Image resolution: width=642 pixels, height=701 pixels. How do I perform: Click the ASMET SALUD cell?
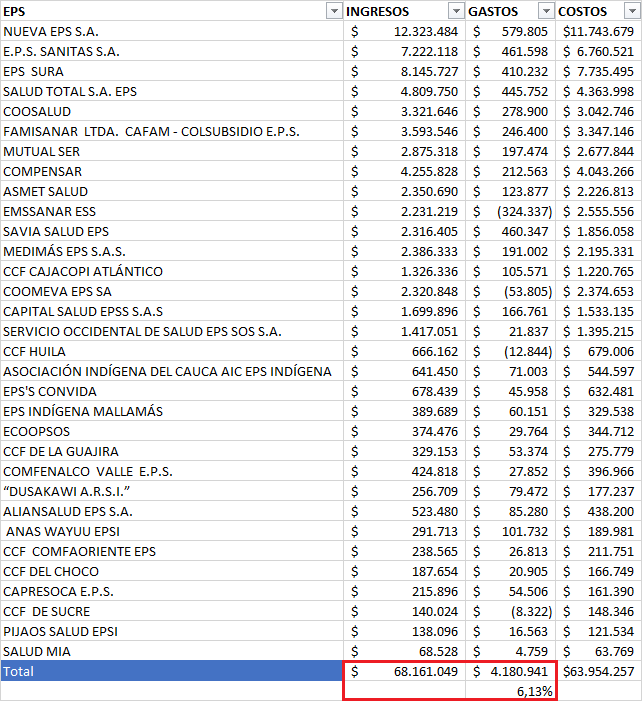pyautogui.click(x=172, y=191)
